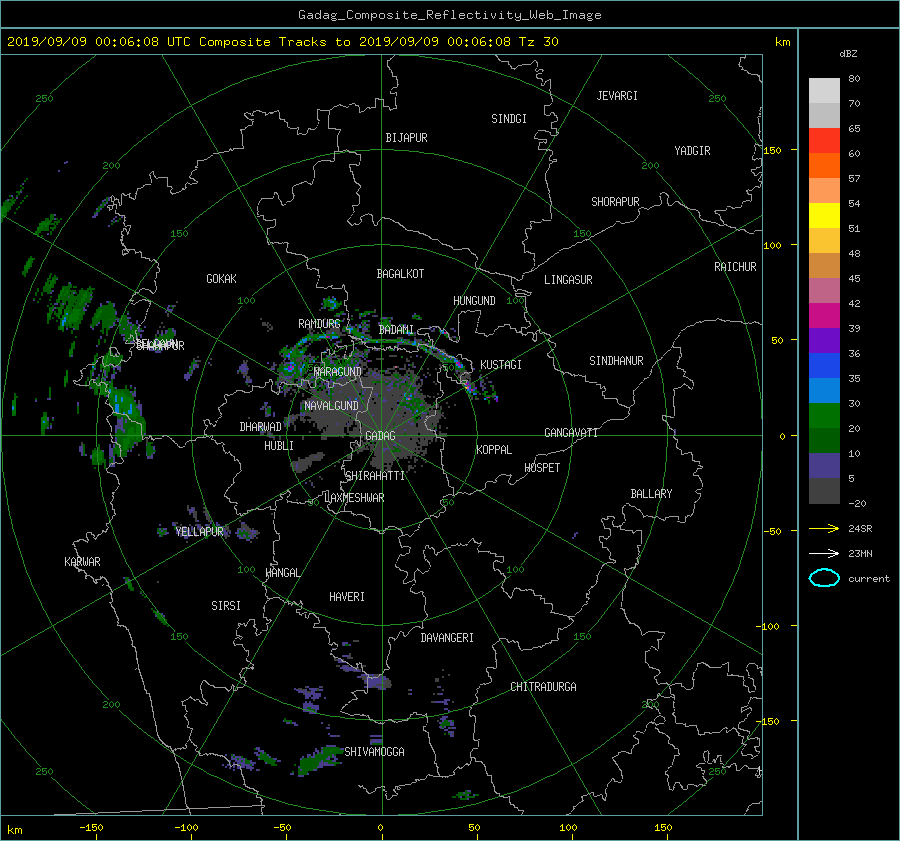Pick the dark green 10-20 dBZ swatch
900x841 pixels.
point(824,440)
